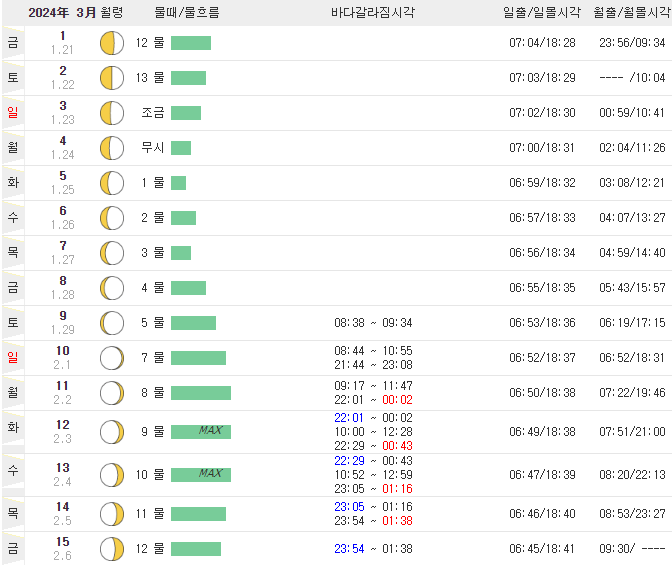Click the moon phase icon for March 14

[112, 514]
